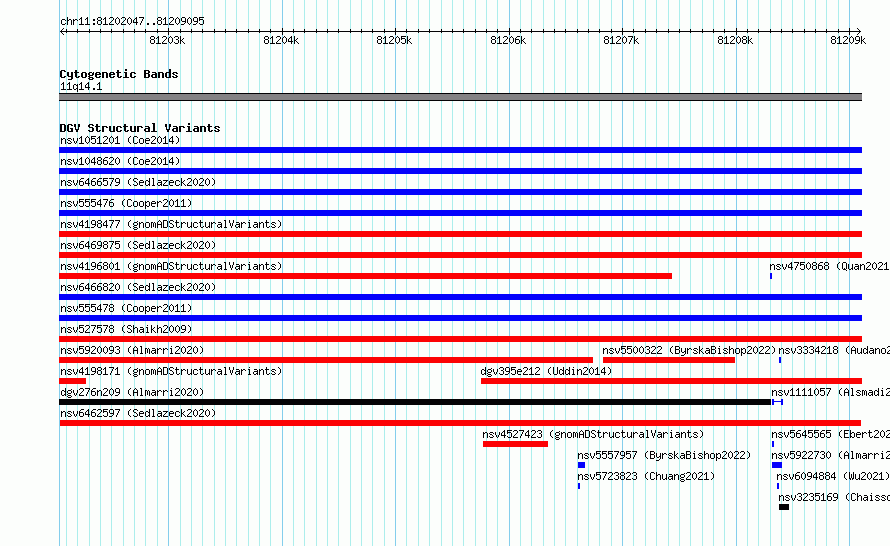
Task: Click the nsv555478 (Cooper2011) label
Action: pyautogui.click(x=126, y=308)
